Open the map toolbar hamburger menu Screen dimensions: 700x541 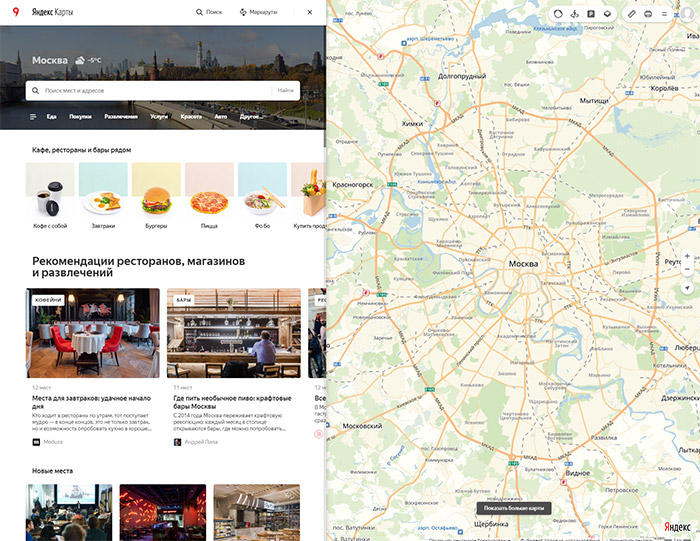(x=664, y=14)
